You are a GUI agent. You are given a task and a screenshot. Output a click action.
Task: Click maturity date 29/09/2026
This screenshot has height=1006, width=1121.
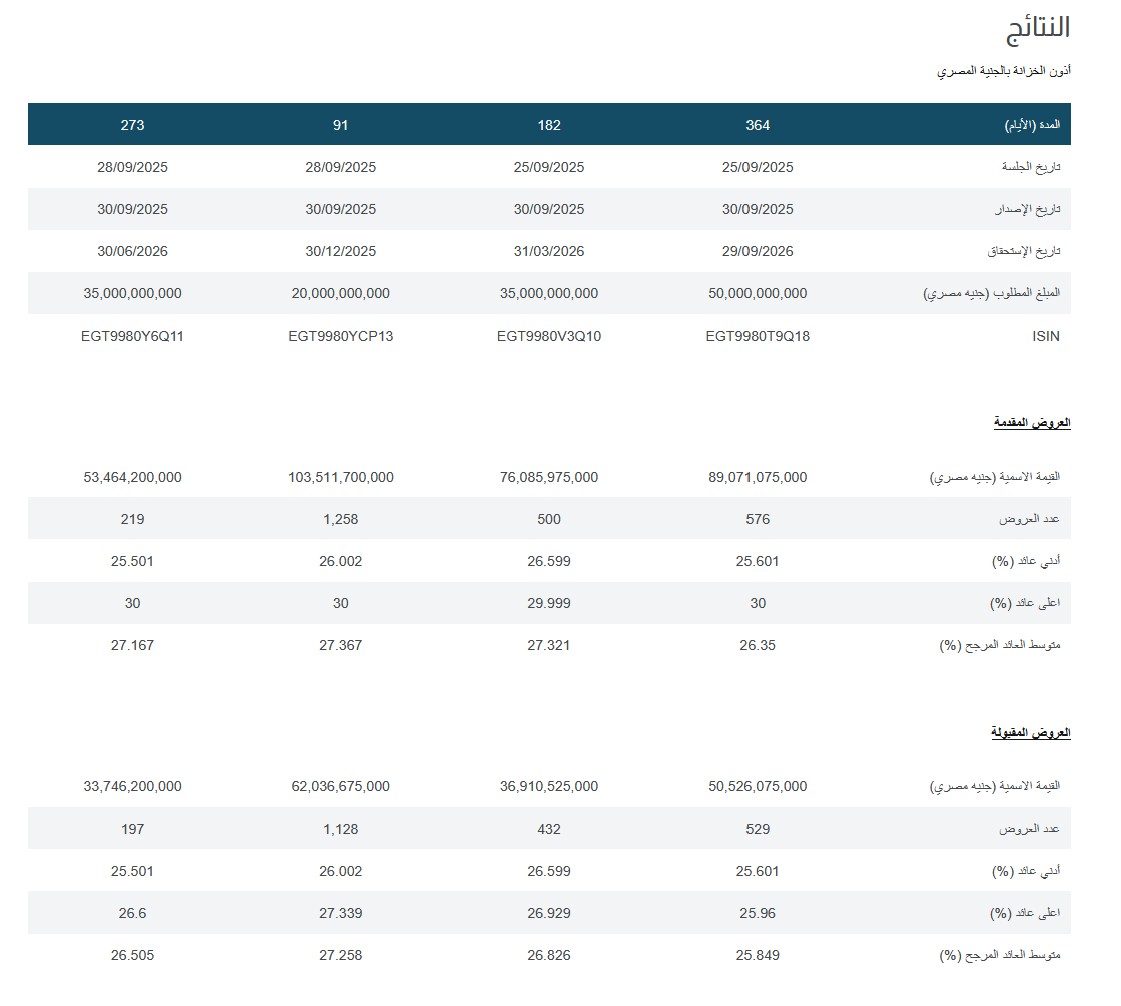coord(757,252)
